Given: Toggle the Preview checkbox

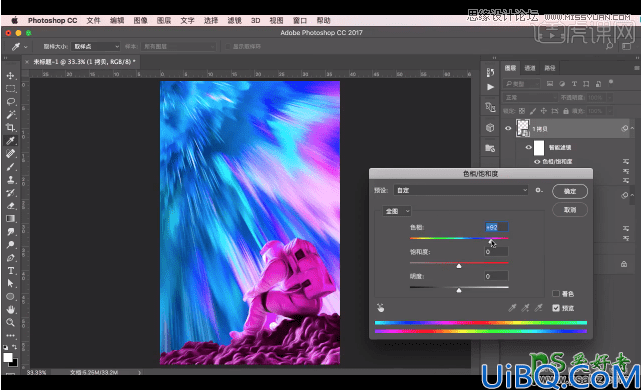Looking at the screenshot, I should [x=556, y=308].
